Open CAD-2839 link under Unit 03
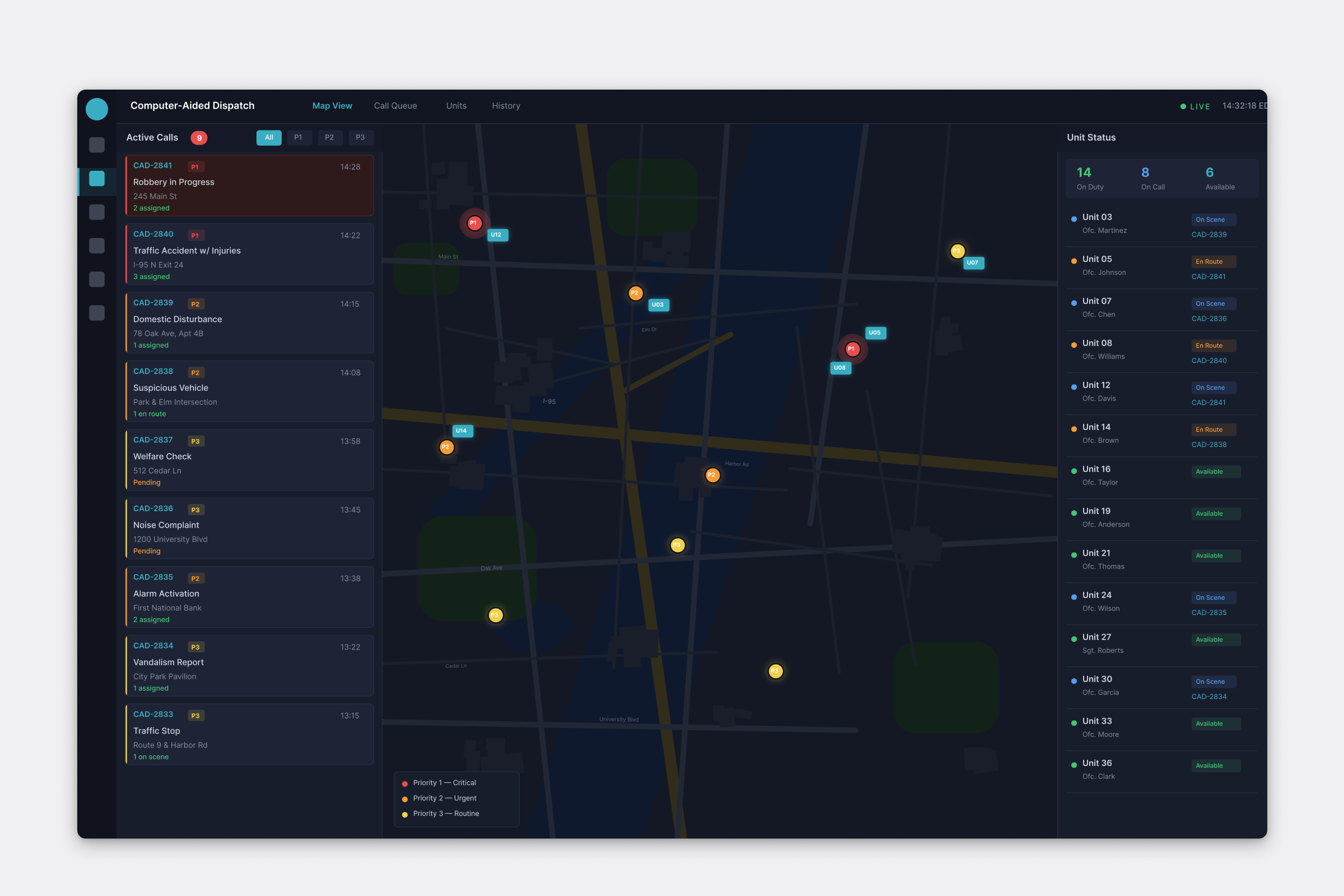The width and height of the screenshot is (1344, 896). click(1208, 235)
